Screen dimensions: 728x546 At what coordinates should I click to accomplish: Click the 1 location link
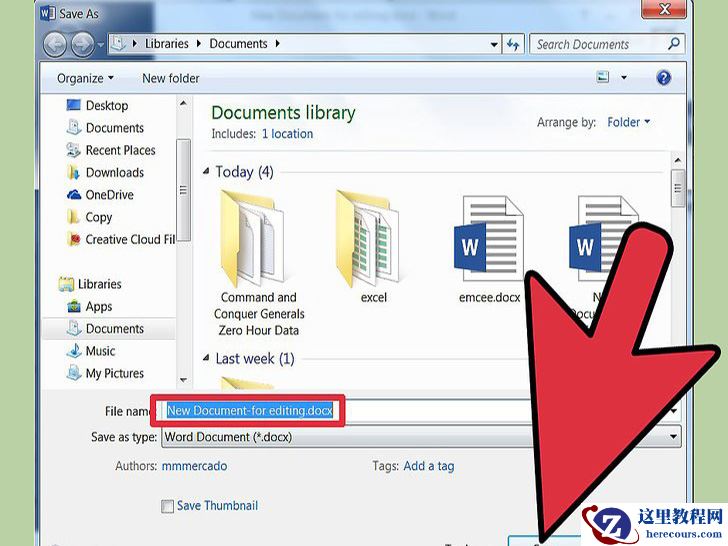(x=287, y=134)
